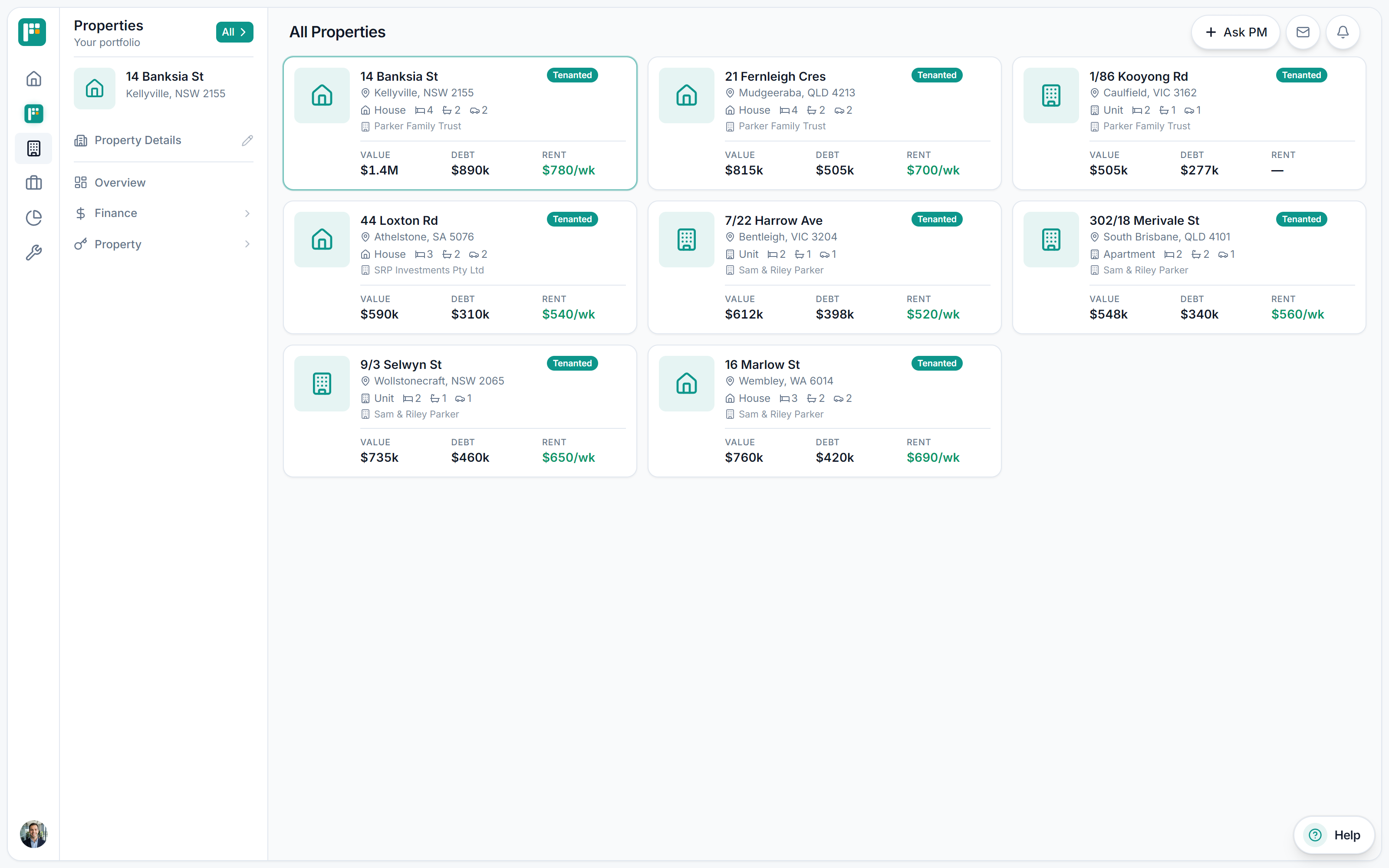Open the Home icon in left rail
This screenshot has height=868, width=1389.
tap(34, 79)
